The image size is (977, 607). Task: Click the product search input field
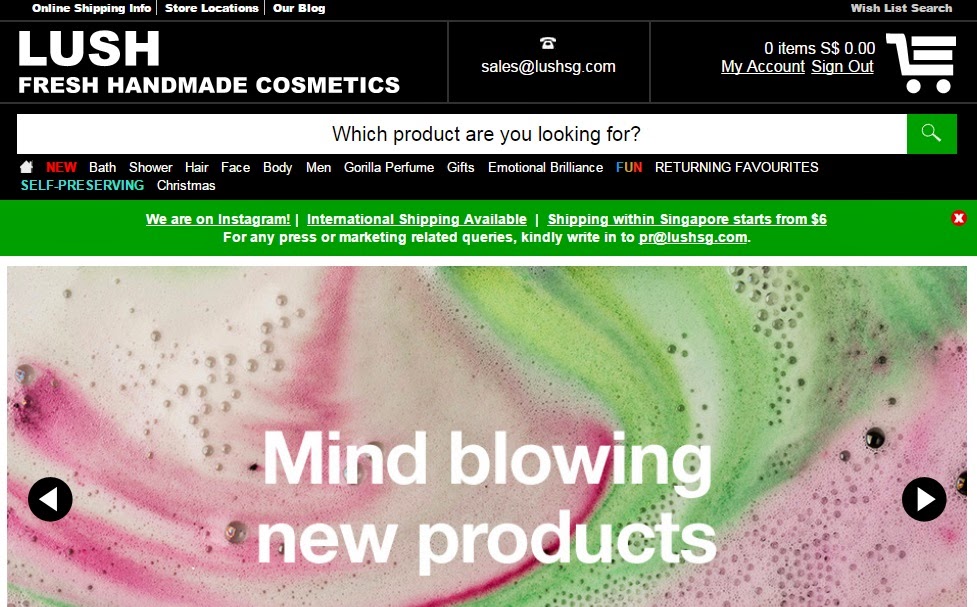462,134
